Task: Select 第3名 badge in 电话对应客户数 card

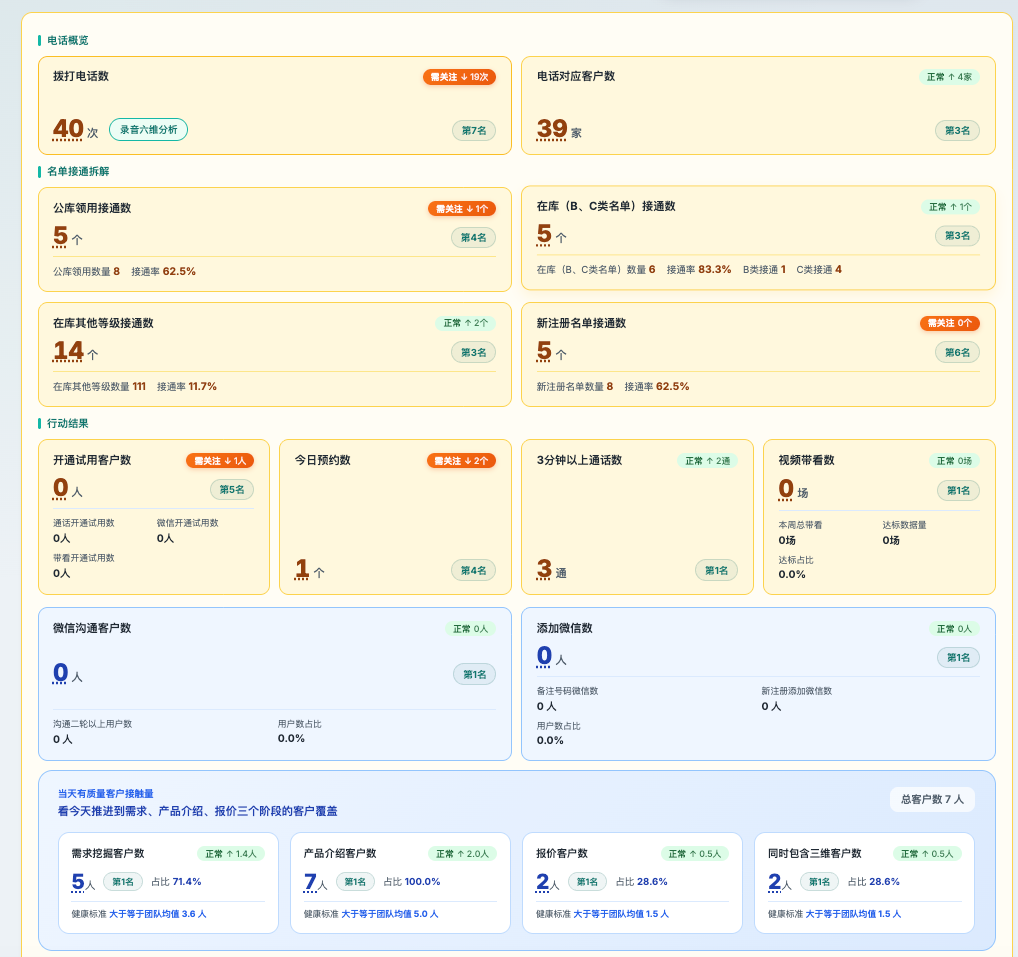Action: point(958,130)
